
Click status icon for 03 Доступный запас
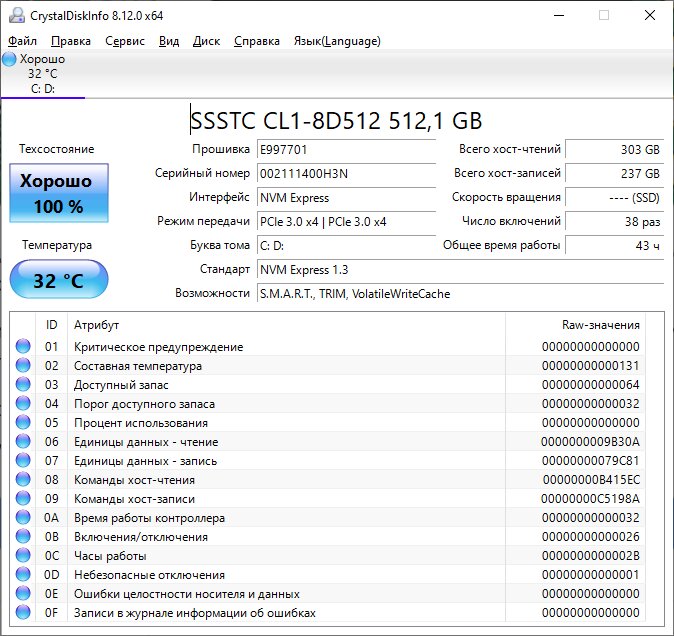(23, 384)
